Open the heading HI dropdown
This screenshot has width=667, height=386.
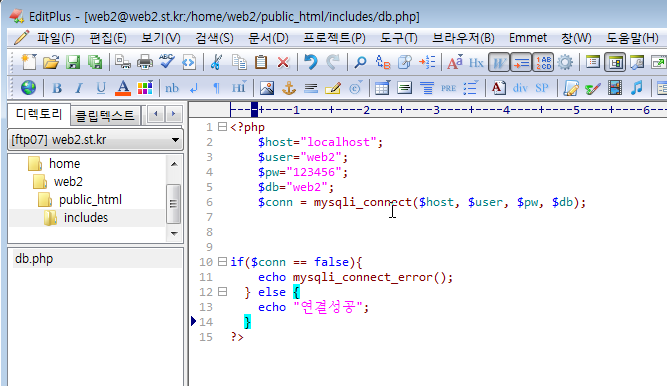[x=239, y=88]
